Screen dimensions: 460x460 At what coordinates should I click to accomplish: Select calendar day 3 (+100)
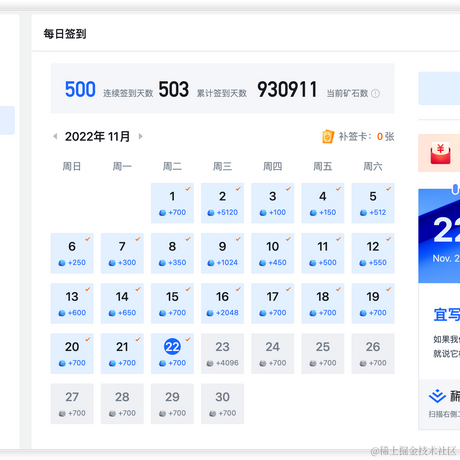(273, 203)
